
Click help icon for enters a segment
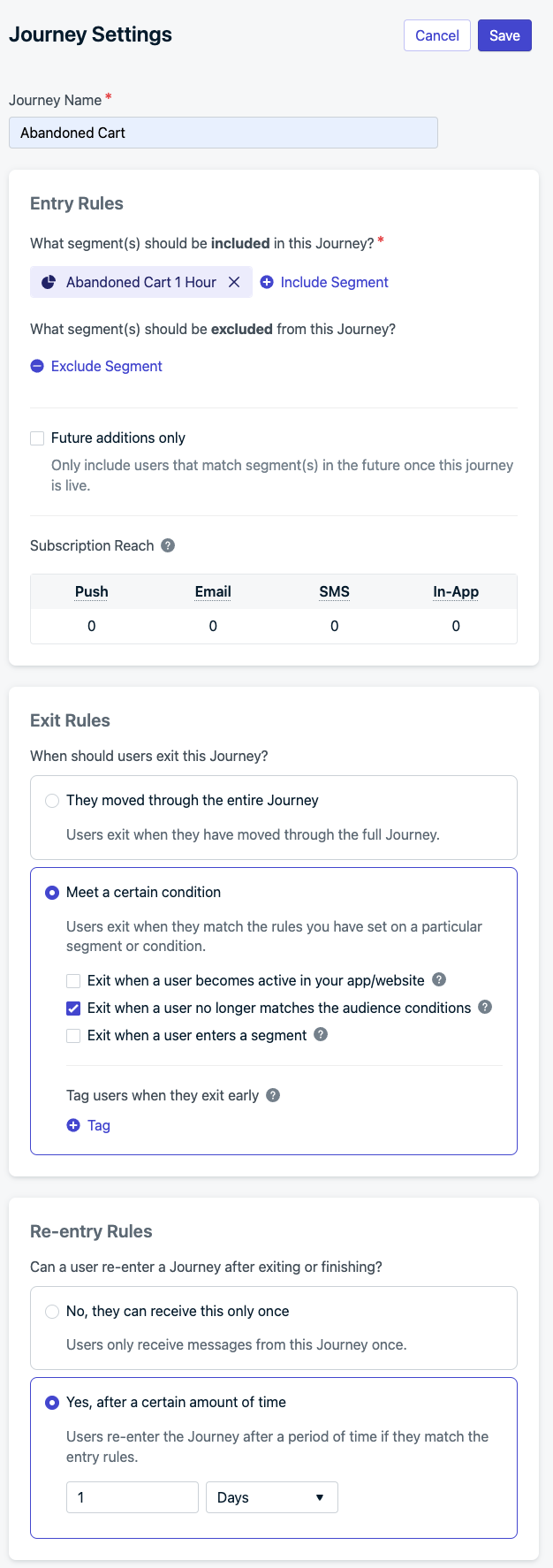click(321, 1034)
